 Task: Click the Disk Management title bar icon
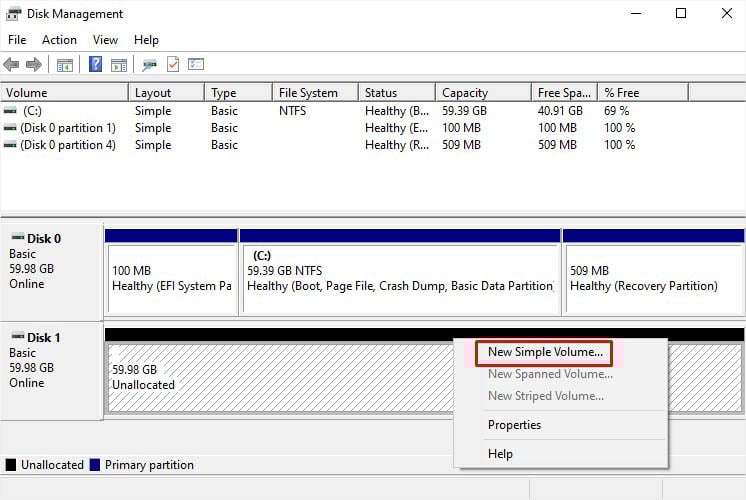(13, 14)
